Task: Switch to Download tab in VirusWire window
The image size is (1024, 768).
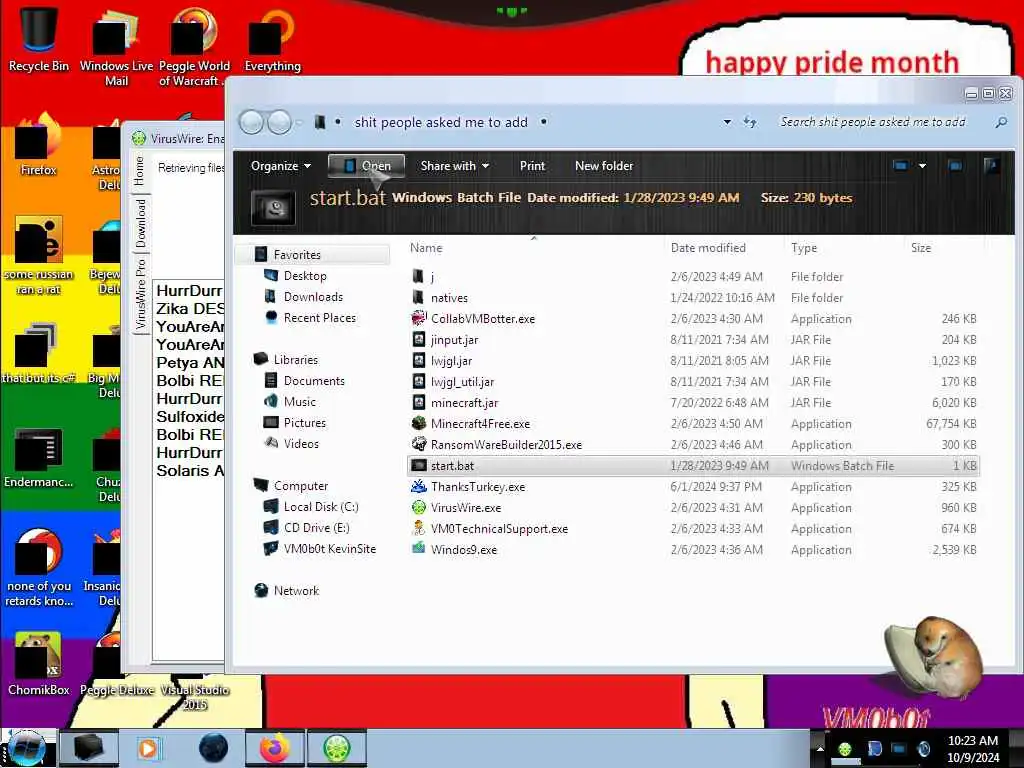Action: (140, 224)
